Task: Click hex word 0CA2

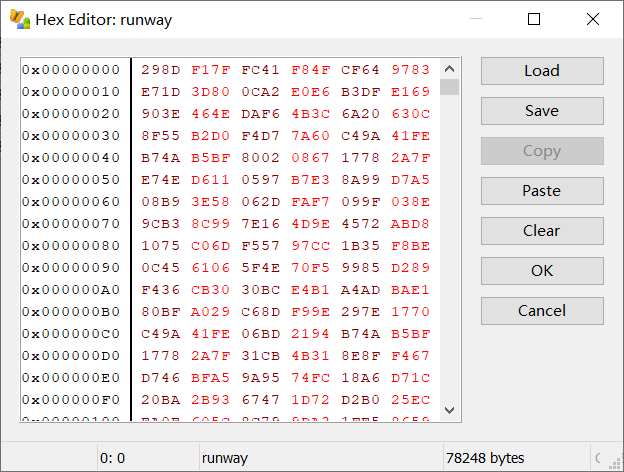Action: coord(261,92)
